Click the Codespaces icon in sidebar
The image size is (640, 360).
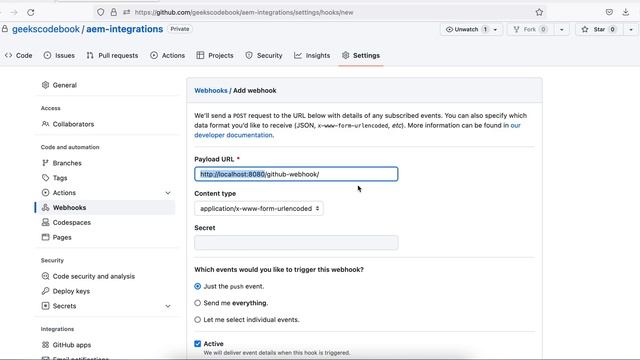45,222
